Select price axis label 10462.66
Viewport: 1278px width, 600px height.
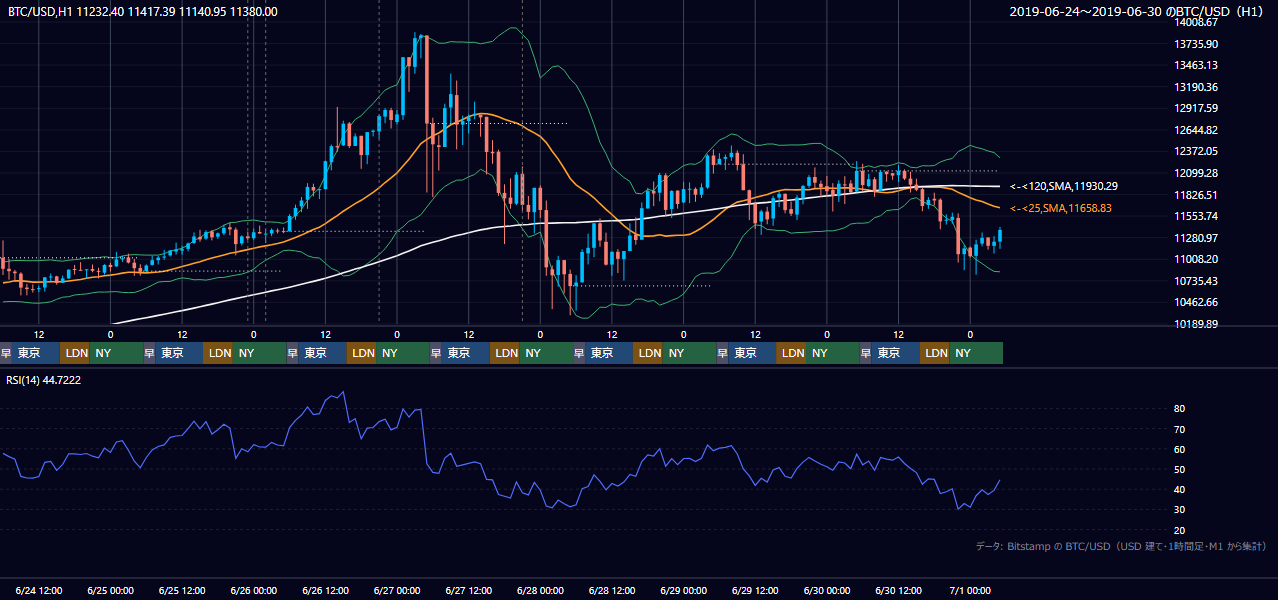tap(1195, 302)
